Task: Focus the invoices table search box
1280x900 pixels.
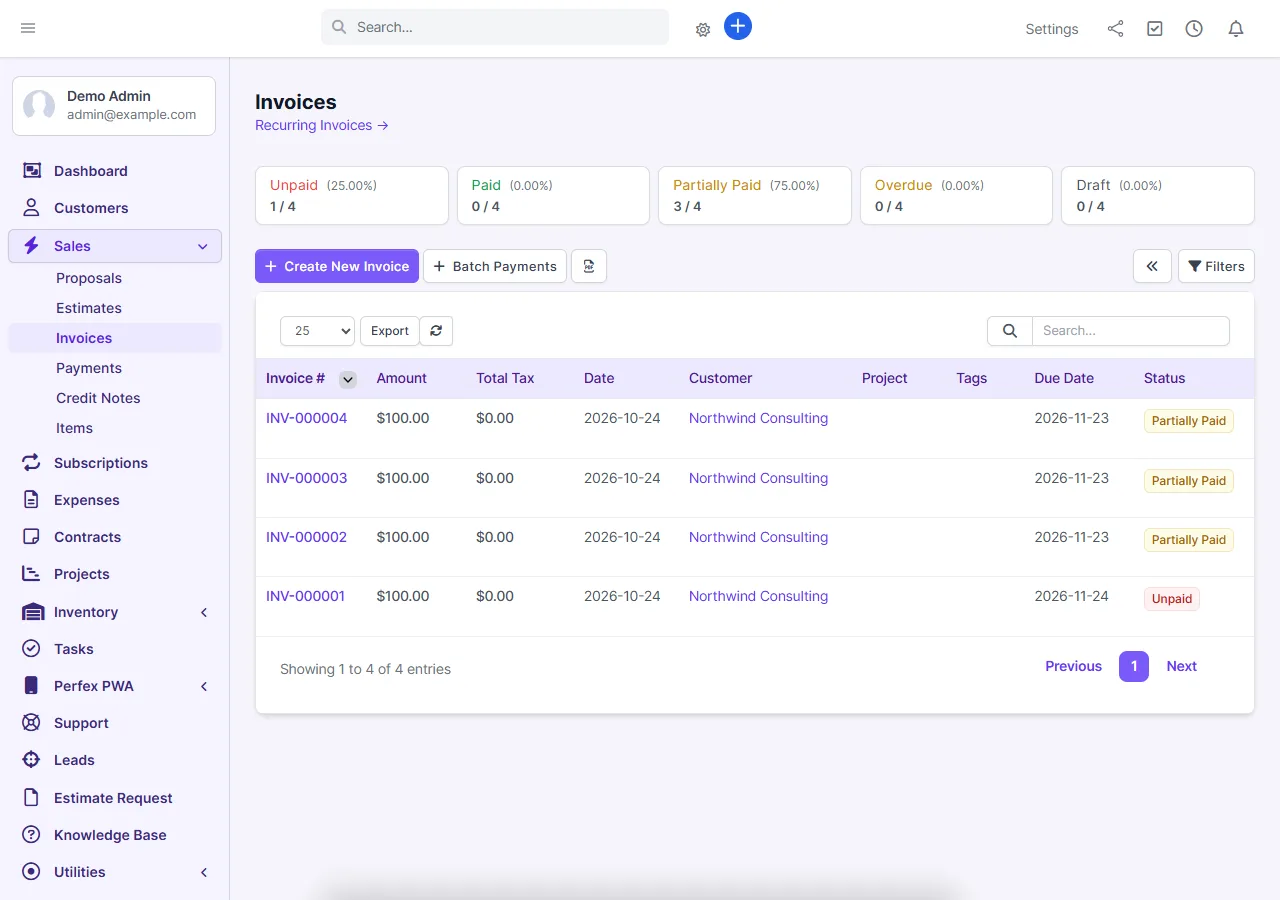Action: 1131,331
